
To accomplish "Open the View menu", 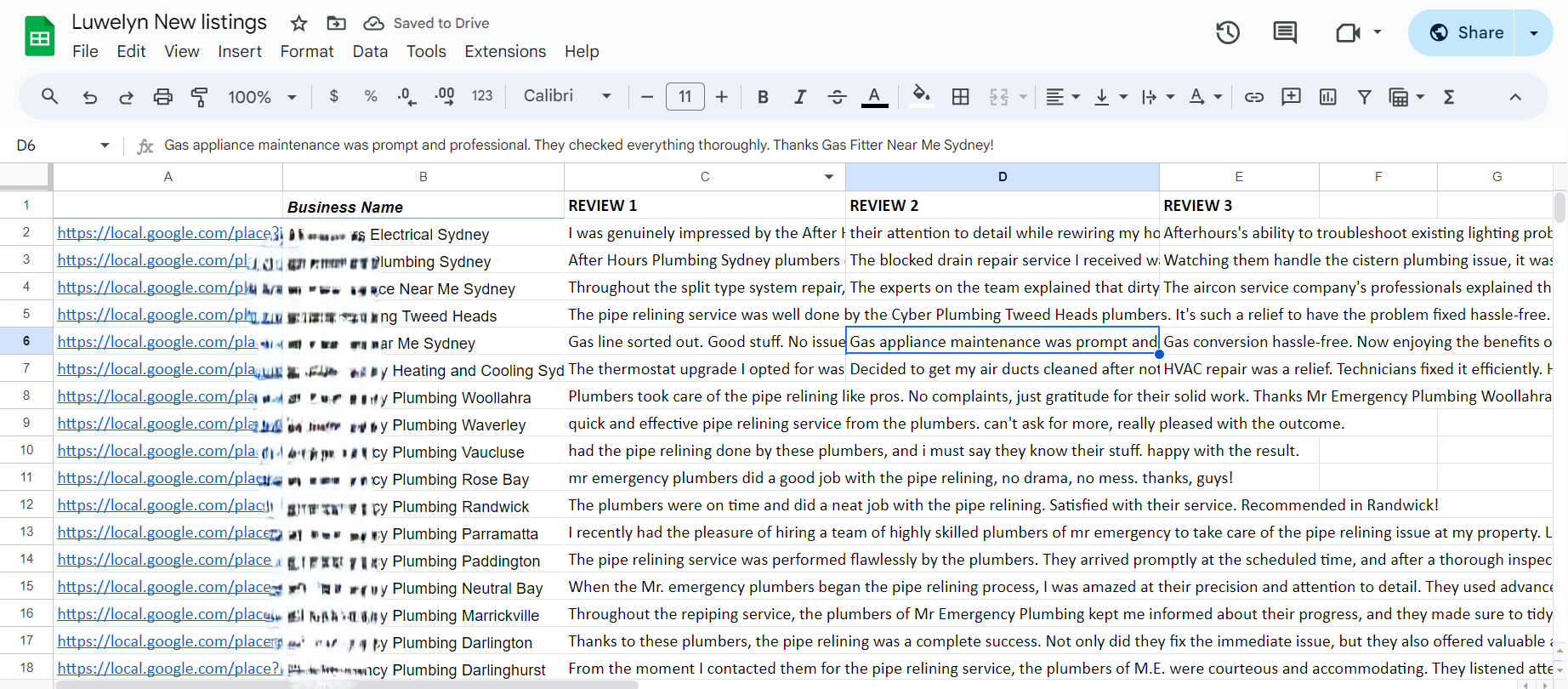I will 182,51.
